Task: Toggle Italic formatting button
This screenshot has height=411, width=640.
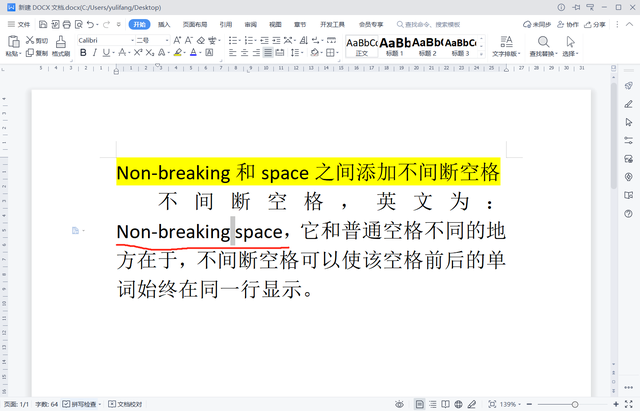Action: click(95, 53)
